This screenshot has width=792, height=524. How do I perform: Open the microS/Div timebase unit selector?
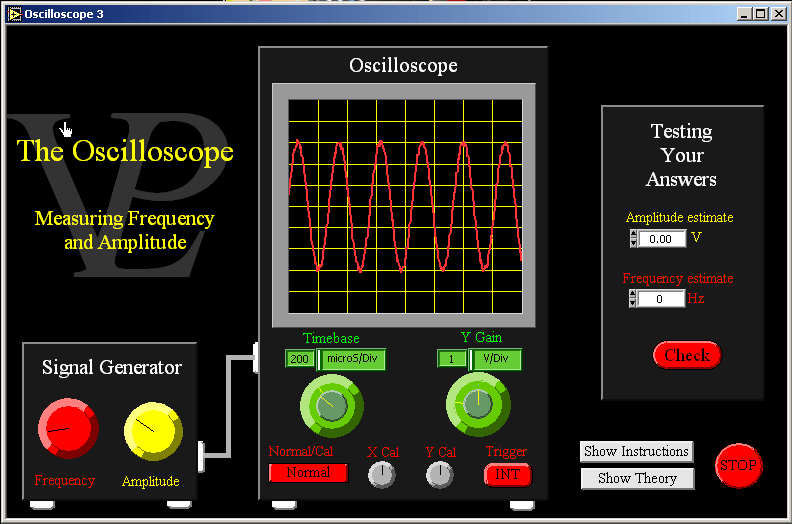point(353,360)
